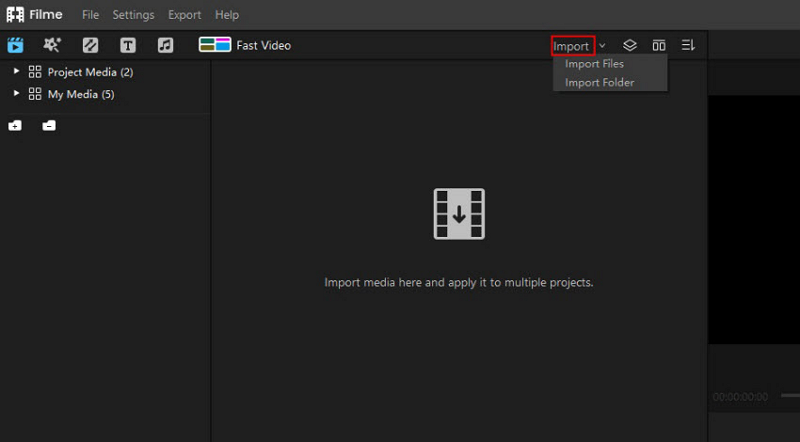Select Project Media (2) folder
Image resolution: width=800 pixels, height=442 pixels.
pos(90,72)
